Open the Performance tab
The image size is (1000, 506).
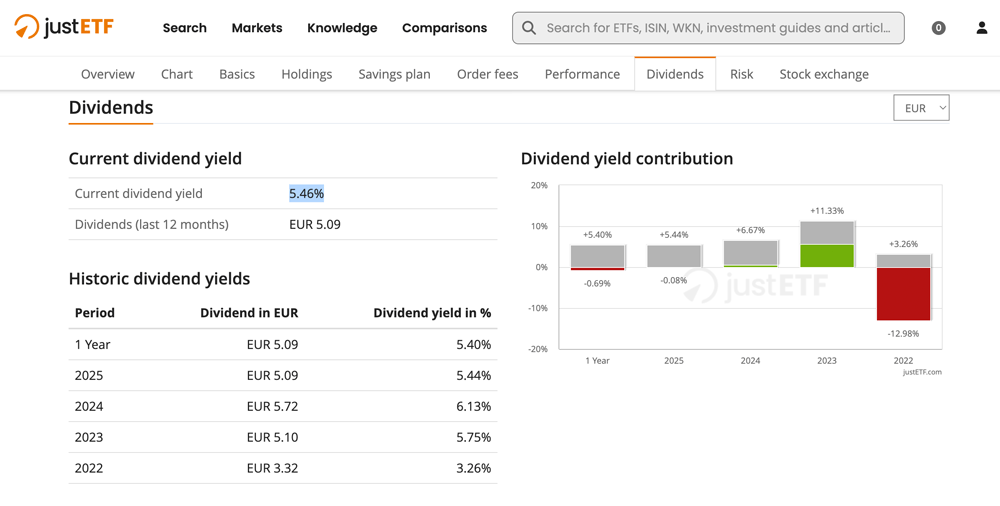582,74
